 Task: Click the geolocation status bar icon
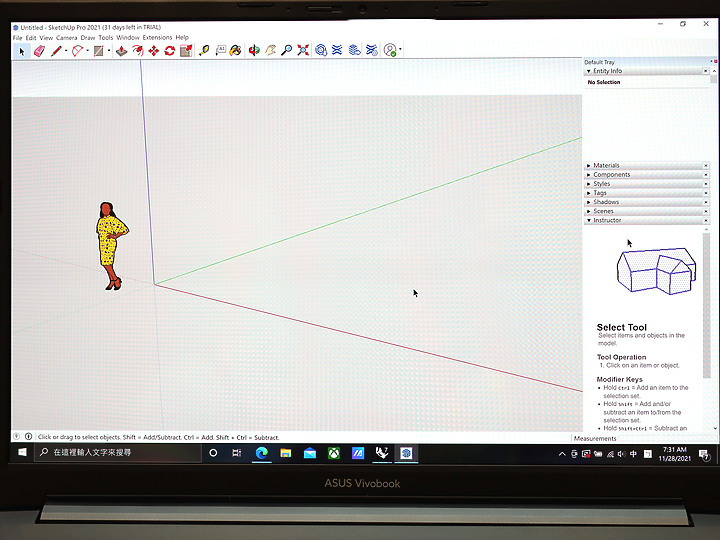pos(17,437)
